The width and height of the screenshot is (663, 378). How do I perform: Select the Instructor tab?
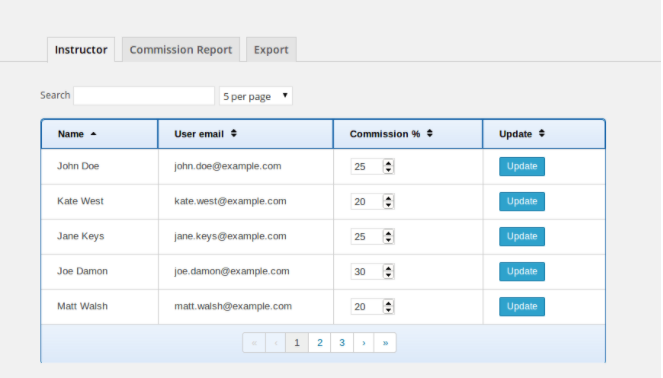[x=81, y=49]
